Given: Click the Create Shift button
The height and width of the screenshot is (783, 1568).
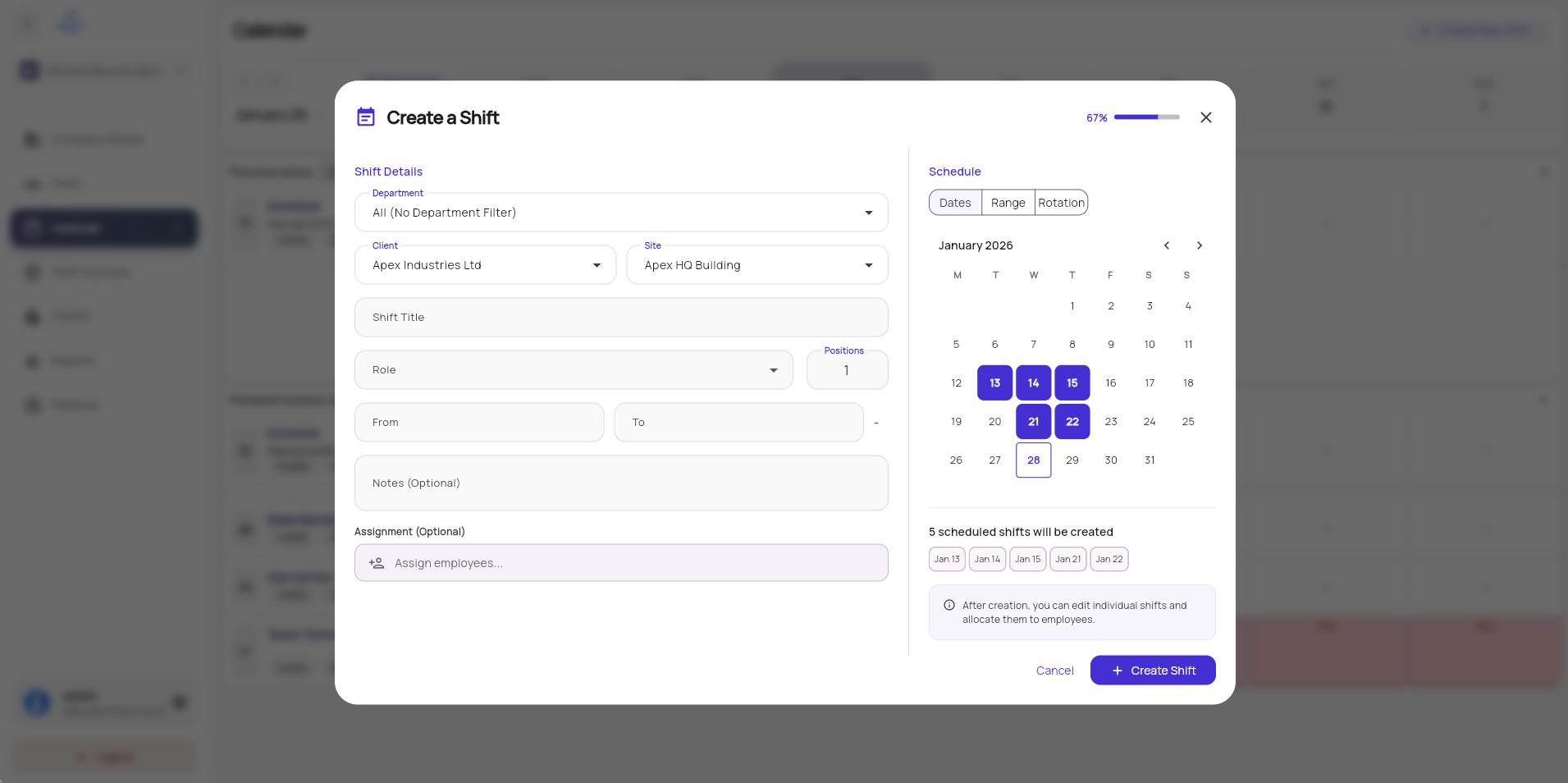Looking at the screenshot, I should [x=1152, y=670].
